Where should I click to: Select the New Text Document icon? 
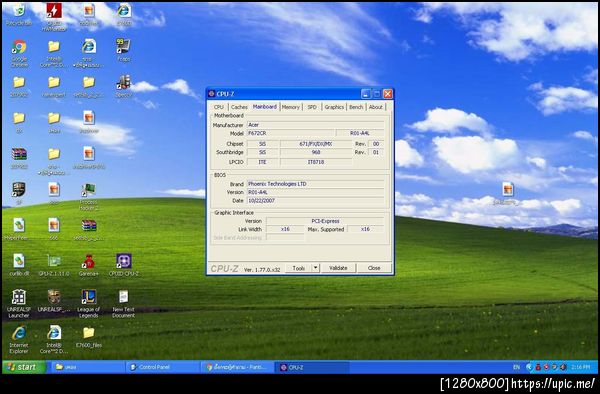tap(124, 304)
